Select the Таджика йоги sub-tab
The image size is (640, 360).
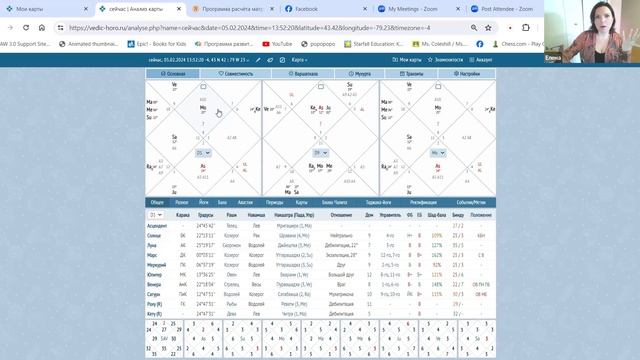[x=378, y=202]
